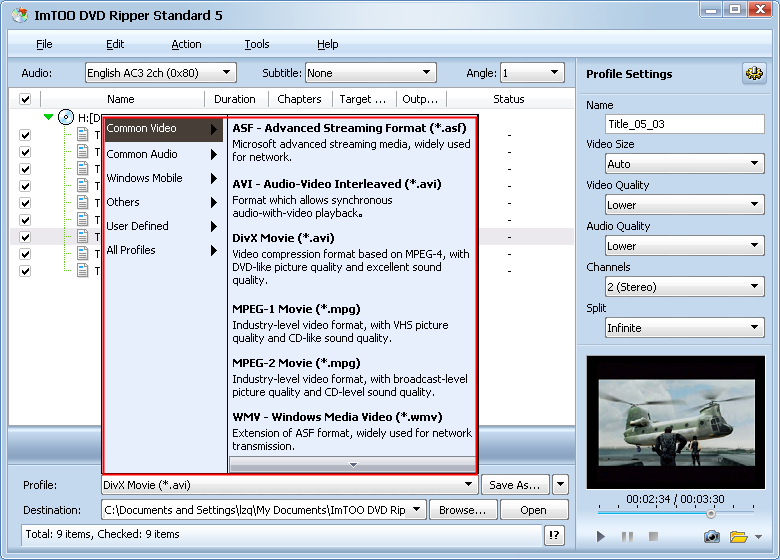This screenshot has height=560, width=780.
Task: Select Common Video category
Action: pyautogui.click(x=164, y=128)
